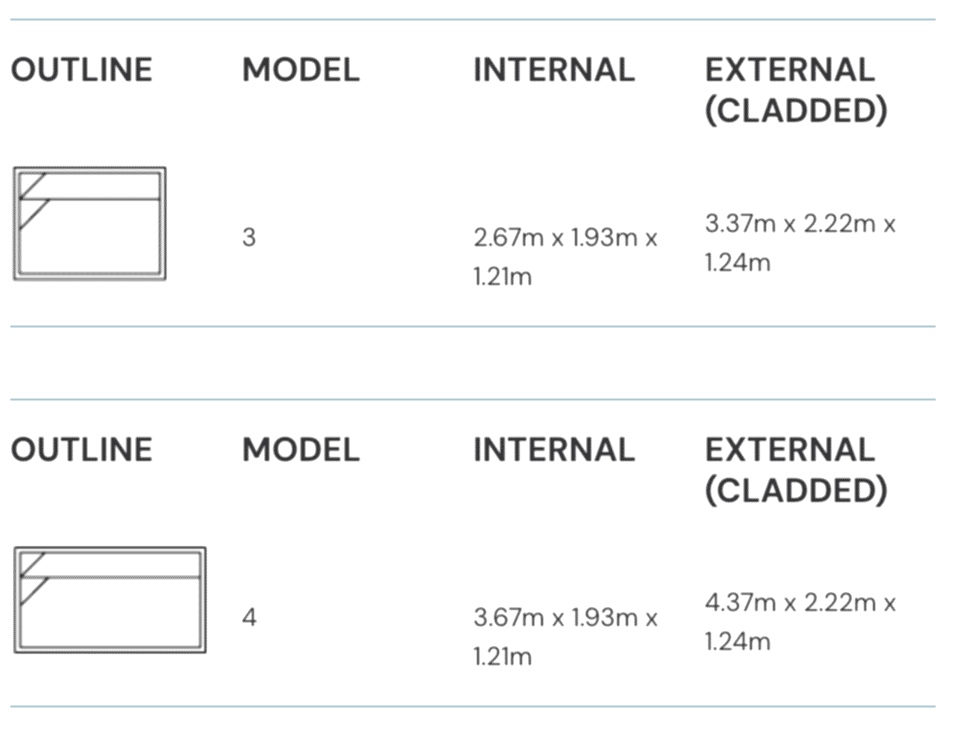Click the second OUTLINE column header
Screen dimensions: 954x734
pyautogui.click(x=81, y=450)
